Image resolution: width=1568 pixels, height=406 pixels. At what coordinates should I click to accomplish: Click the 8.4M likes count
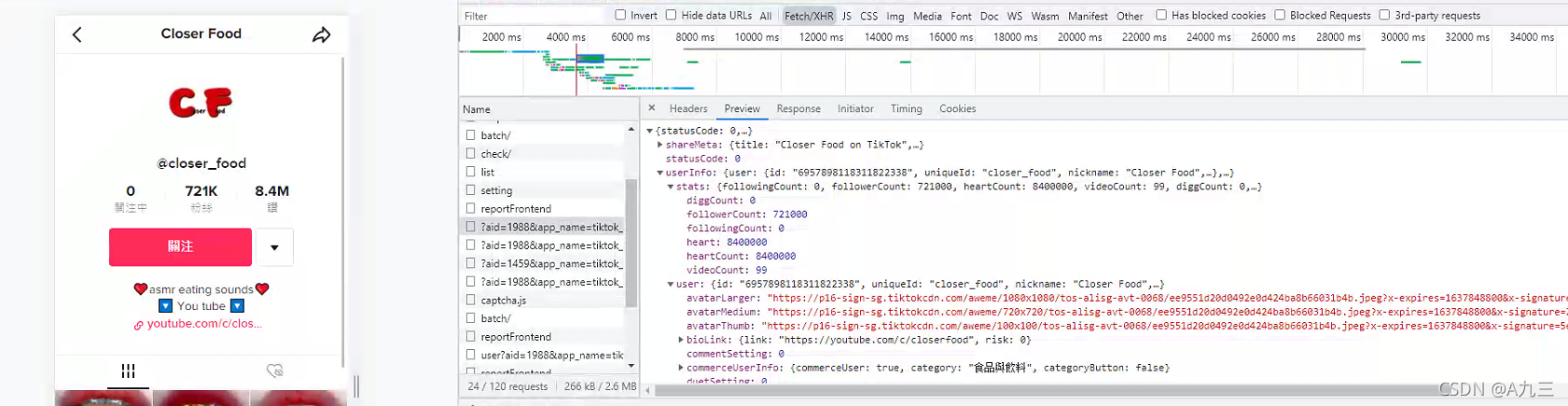tap(271, 190)
